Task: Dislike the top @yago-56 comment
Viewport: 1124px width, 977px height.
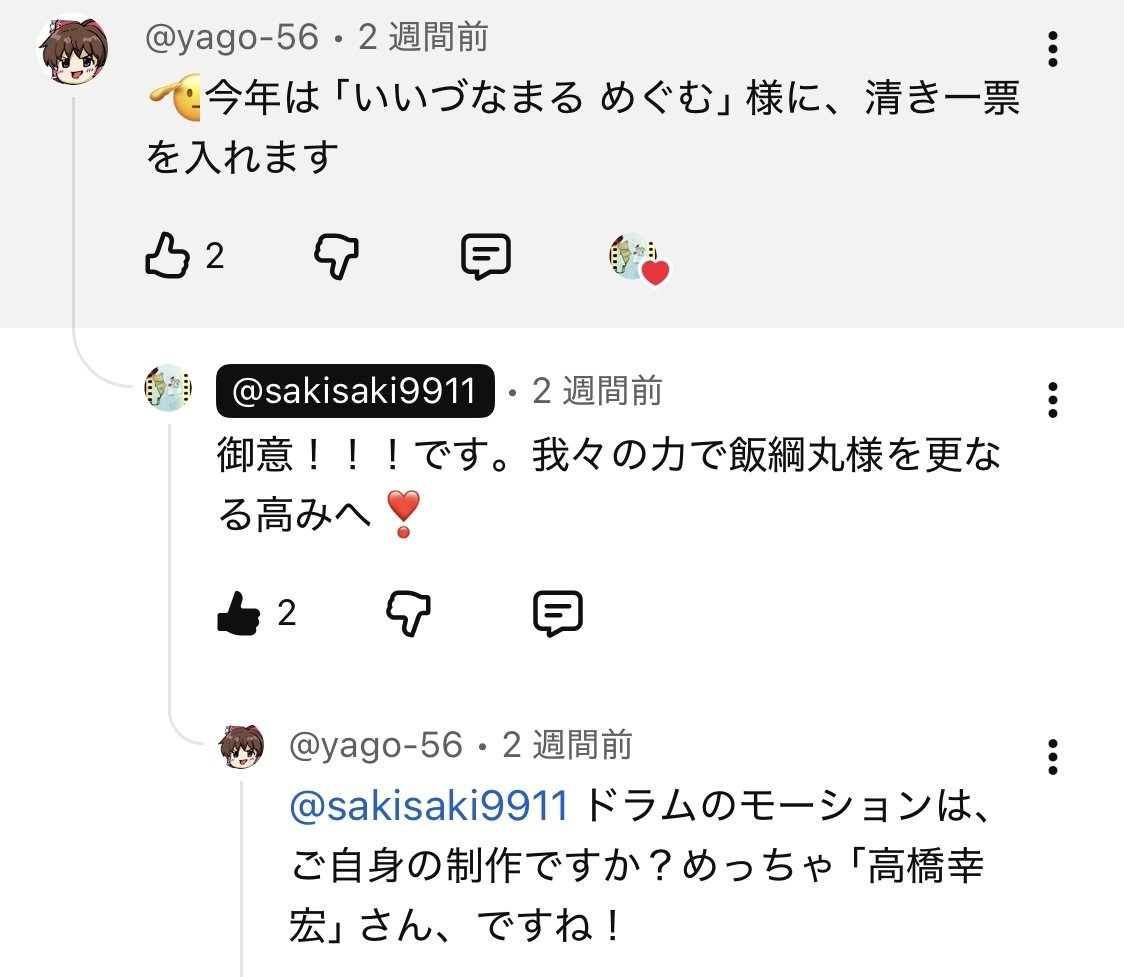Action: click(337, 257)
